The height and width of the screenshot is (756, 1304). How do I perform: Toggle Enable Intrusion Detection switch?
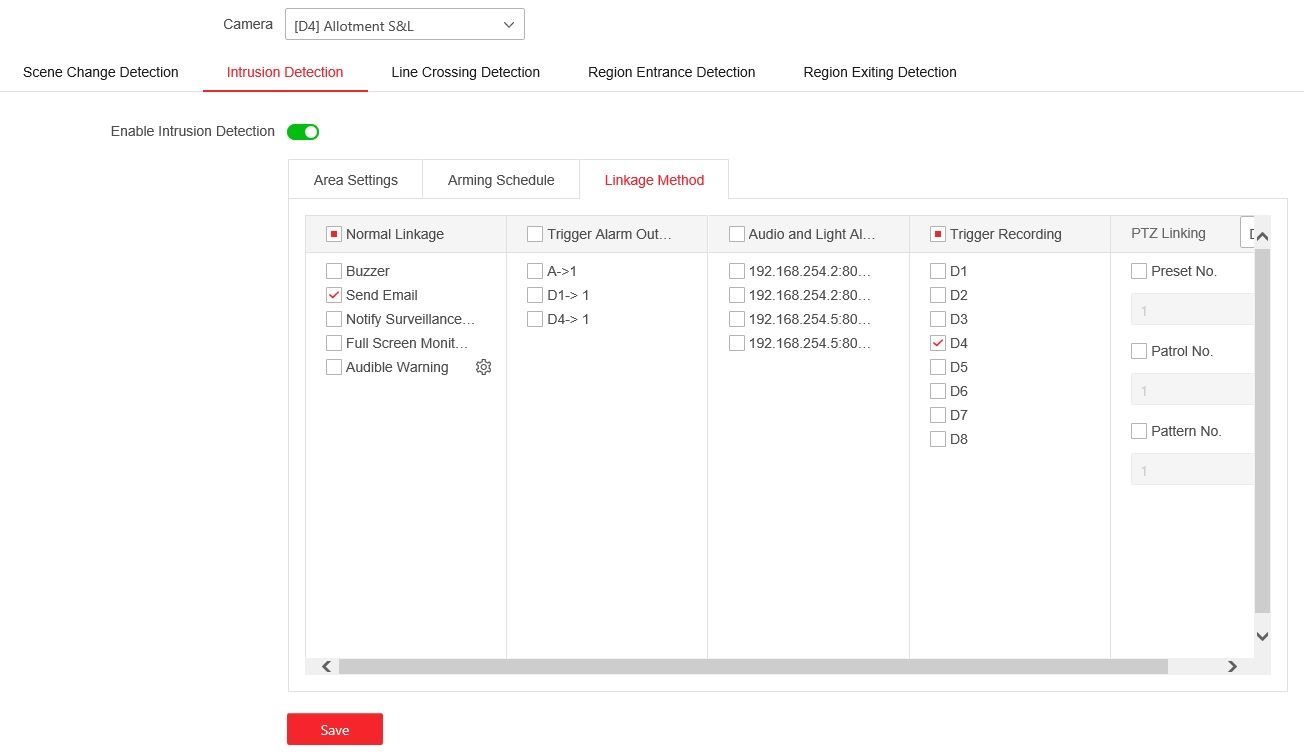point(303,132)
